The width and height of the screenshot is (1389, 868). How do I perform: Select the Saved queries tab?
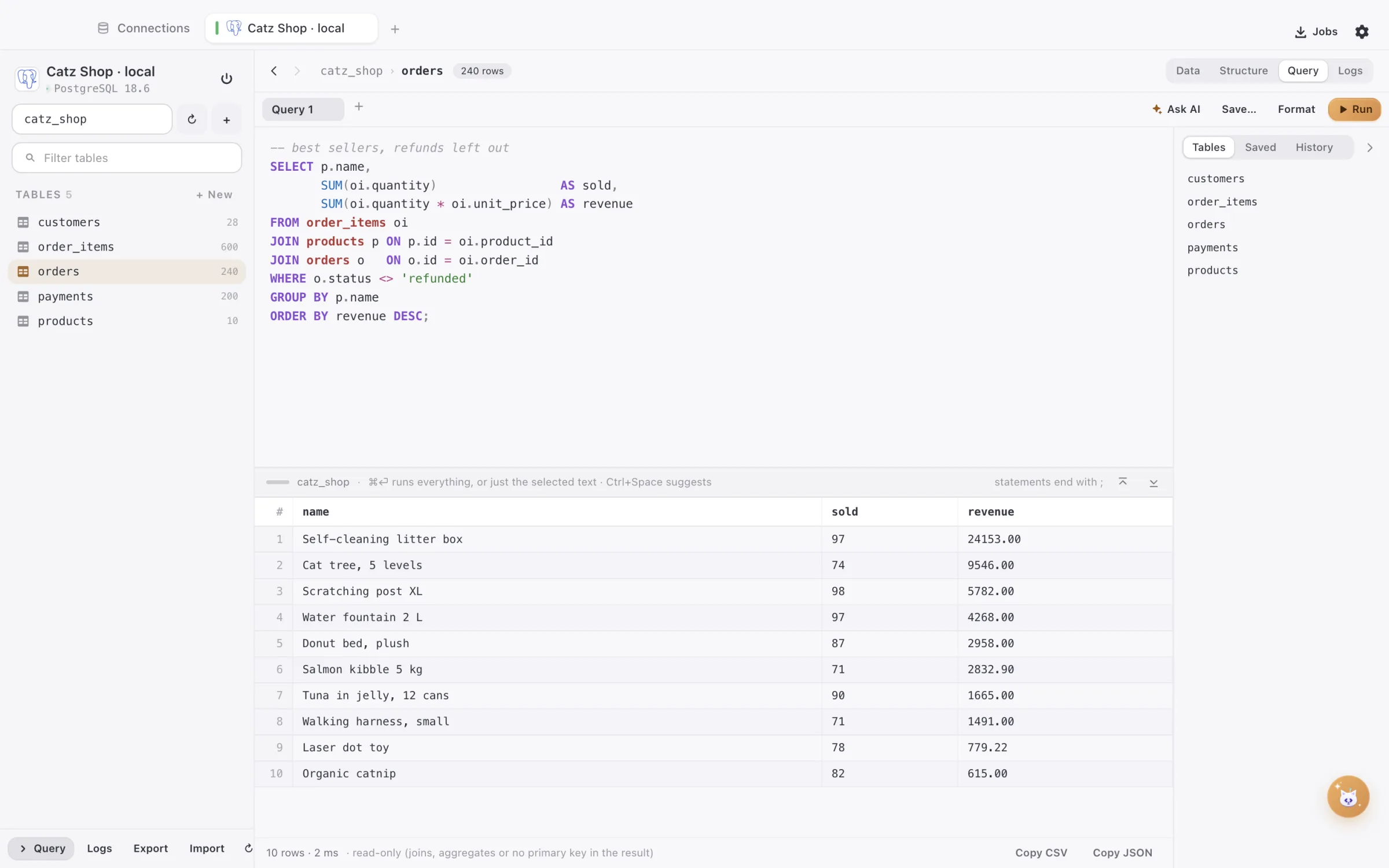[x=1260, y=148]
